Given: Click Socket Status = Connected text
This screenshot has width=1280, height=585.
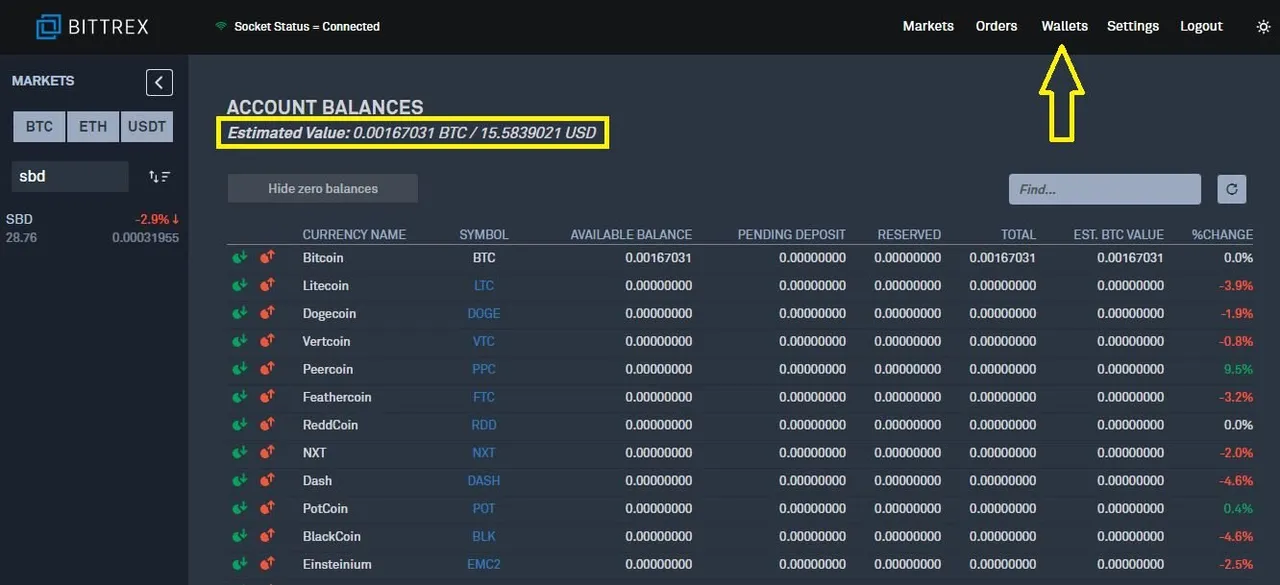Looking at the screenshot, I should tap(307, 27).
